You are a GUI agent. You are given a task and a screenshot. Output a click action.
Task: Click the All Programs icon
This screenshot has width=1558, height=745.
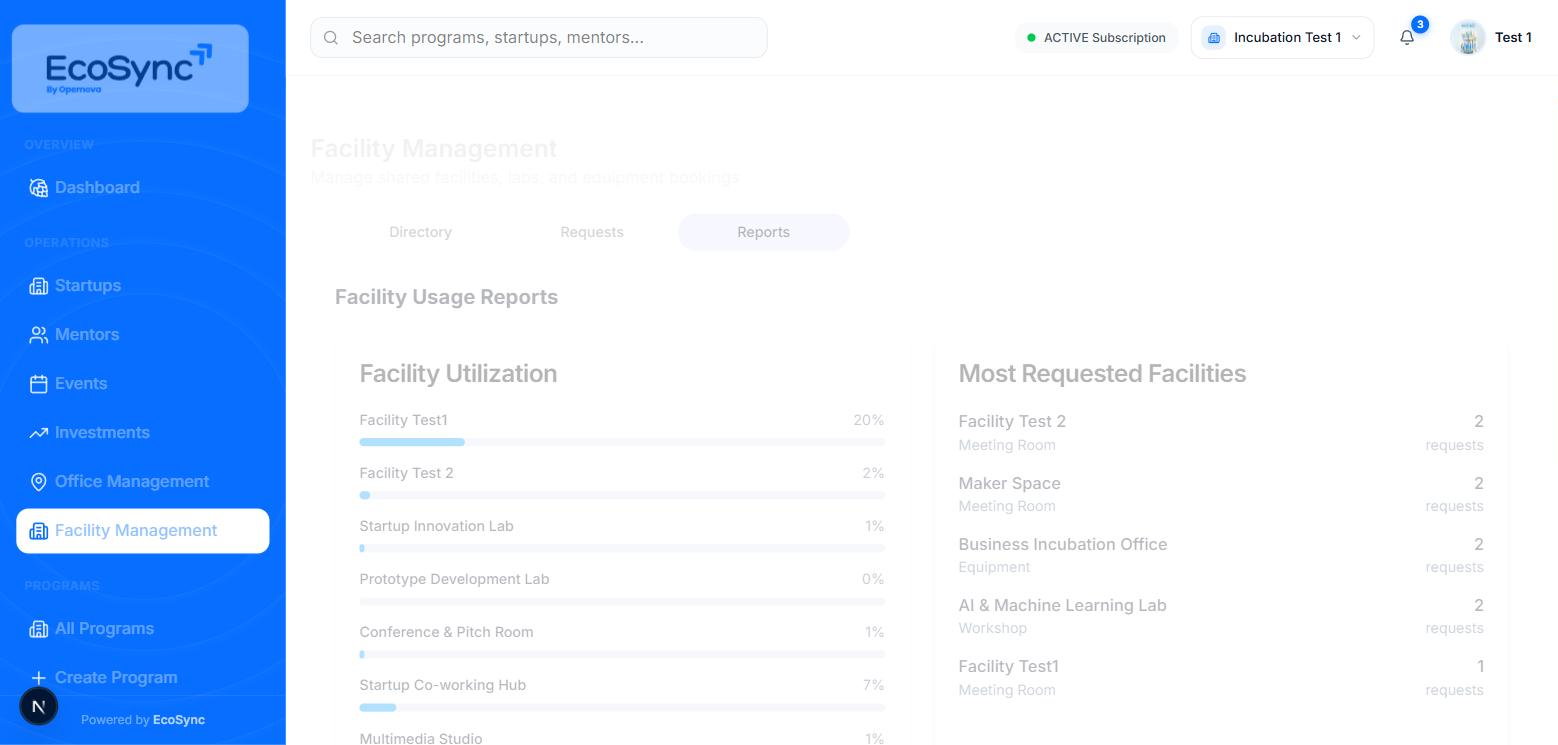coord(39,629)
